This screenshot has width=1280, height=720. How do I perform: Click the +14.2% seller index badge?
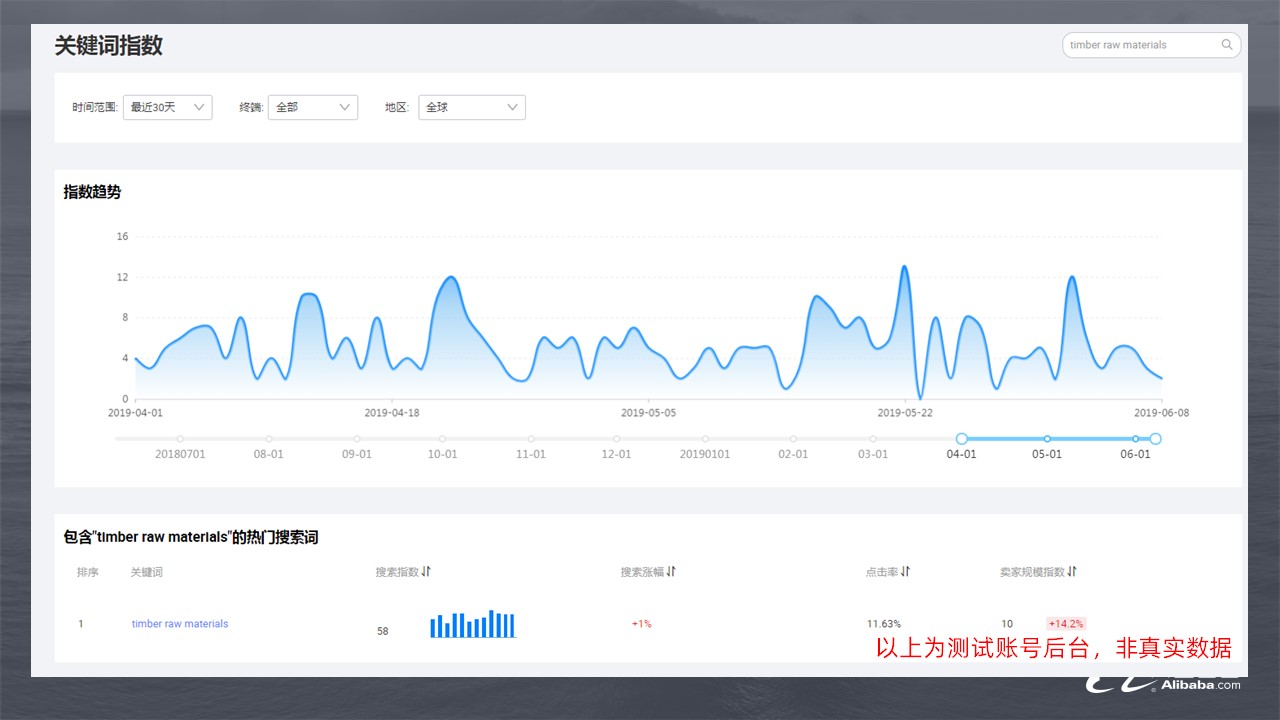point(1066,624)
